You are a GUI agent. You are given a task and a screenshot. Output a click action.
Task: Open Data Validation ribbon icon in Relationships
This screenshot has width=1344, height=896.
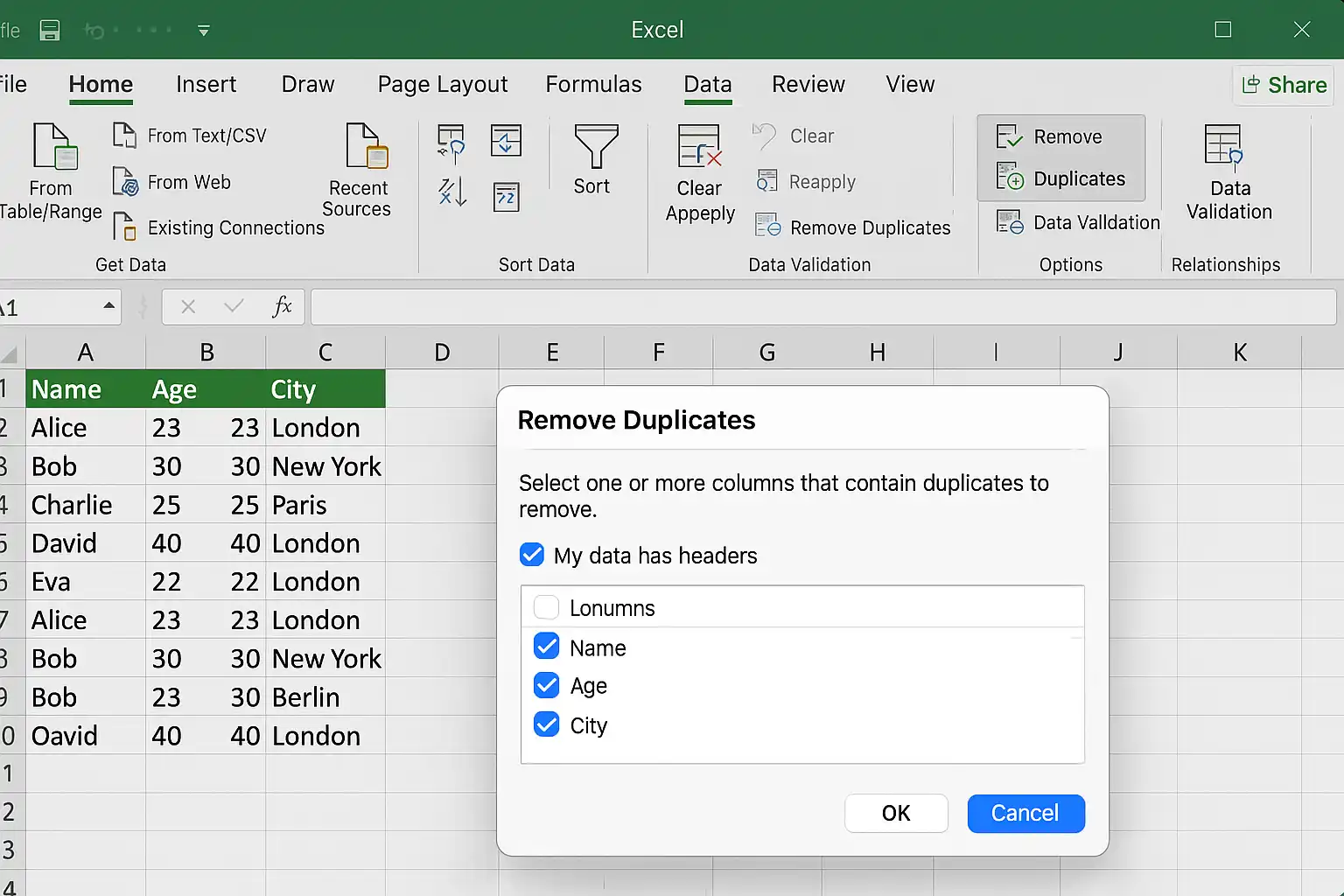(x=1223, y=145)
